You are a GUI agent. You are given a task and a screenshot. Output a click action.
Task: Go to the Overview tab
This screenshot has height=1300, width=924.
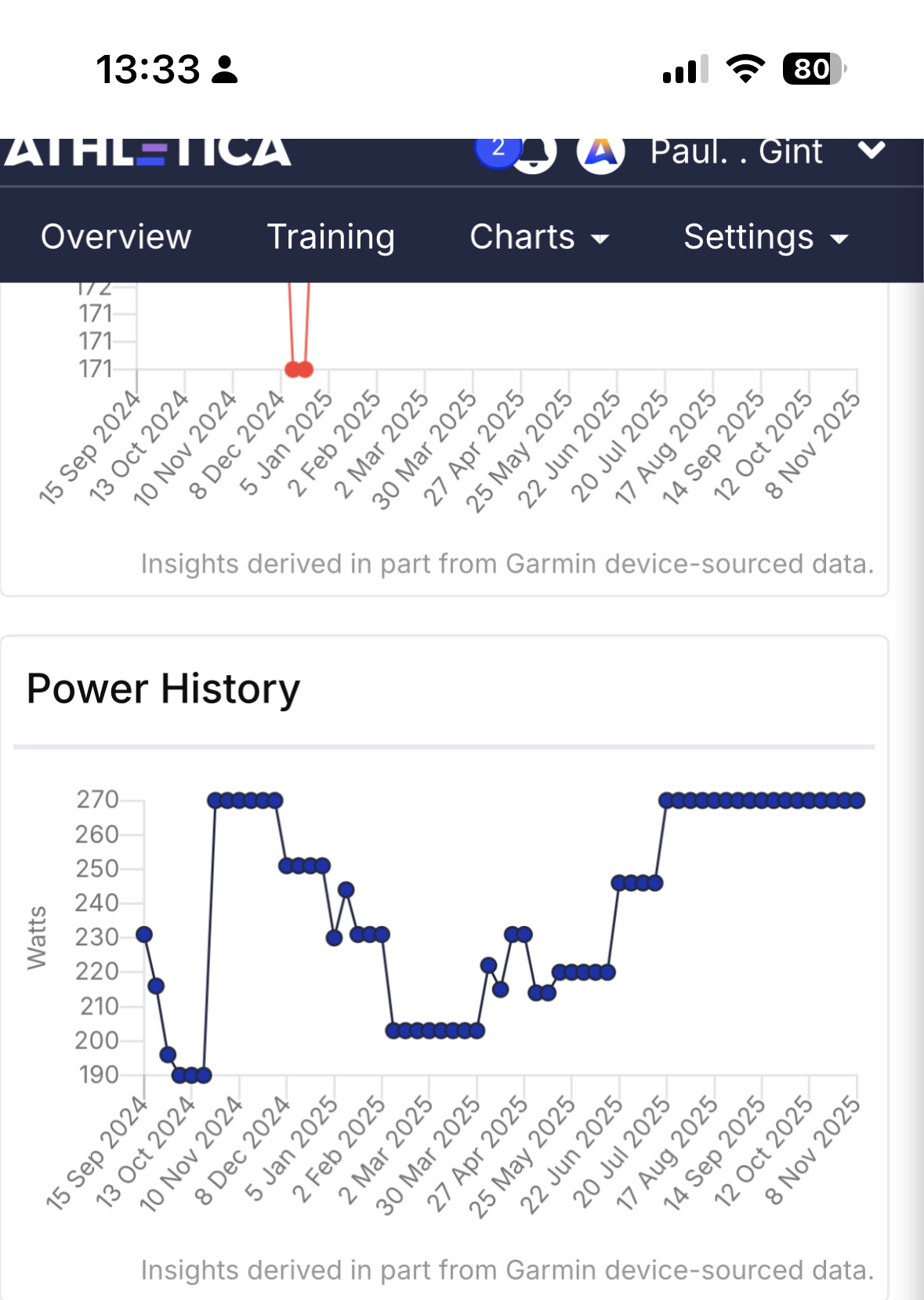click(116, 237)
